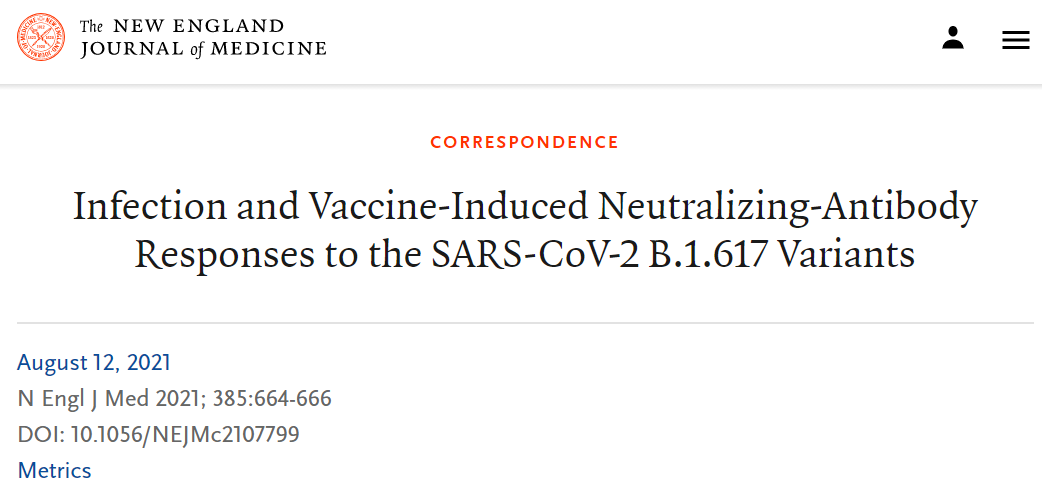
Task: Open the user account profile icon
Action: pyautogui.click(x=953, y=38)
